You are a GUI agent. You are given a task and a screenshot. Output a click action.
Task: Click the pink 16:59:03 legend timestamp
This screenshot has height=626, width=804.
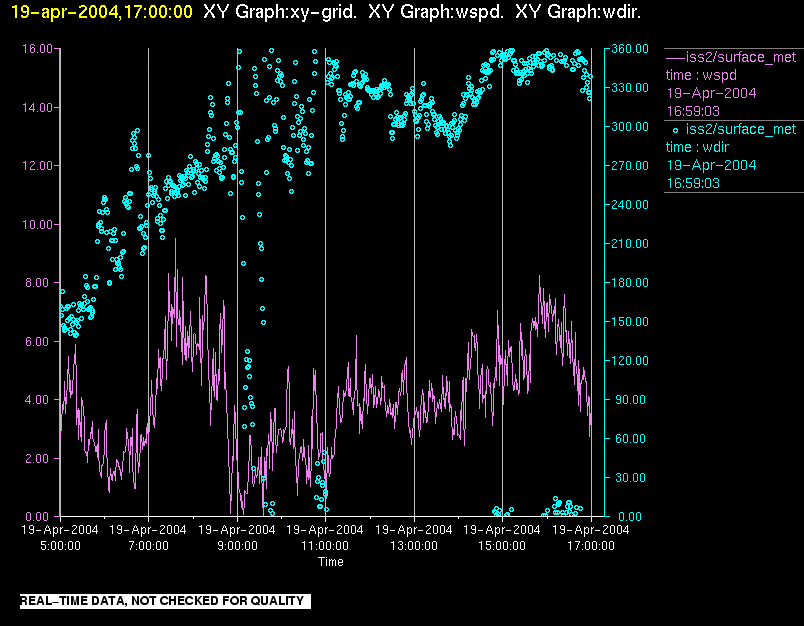(x=693, y=111)
